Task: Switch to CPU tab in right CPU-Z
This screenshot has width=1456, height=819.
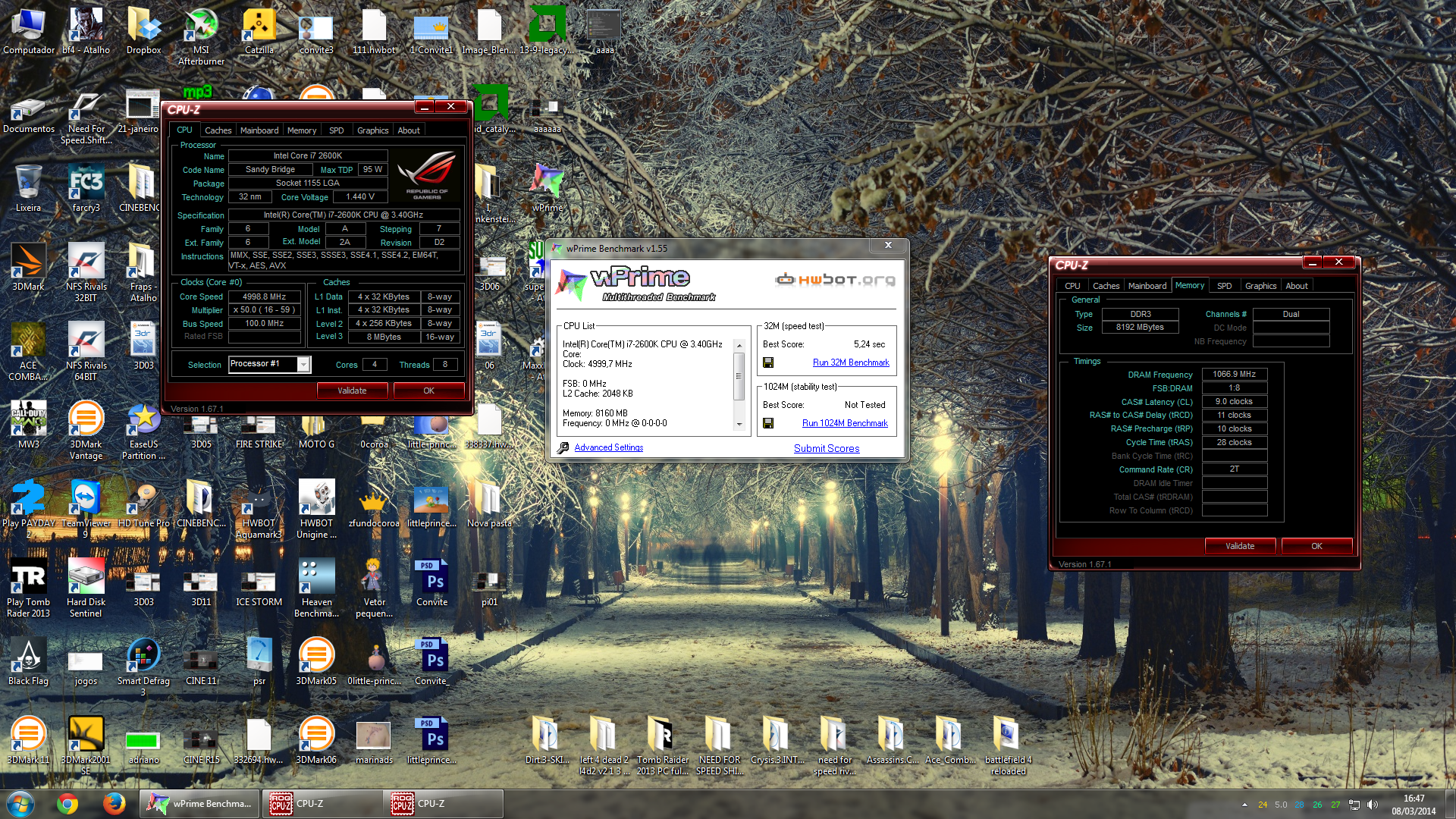Action: click(x=1072, y=286)
